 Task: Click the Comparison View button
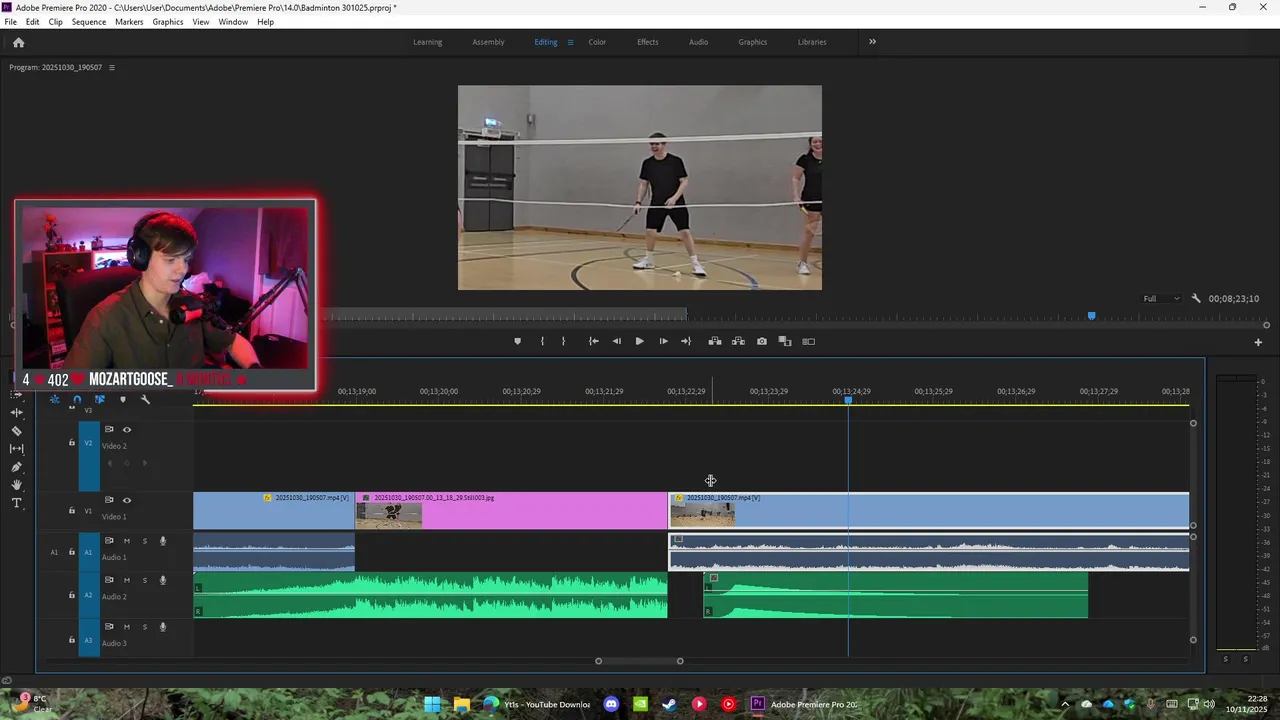pyautogui.click(x=785, y=341)
